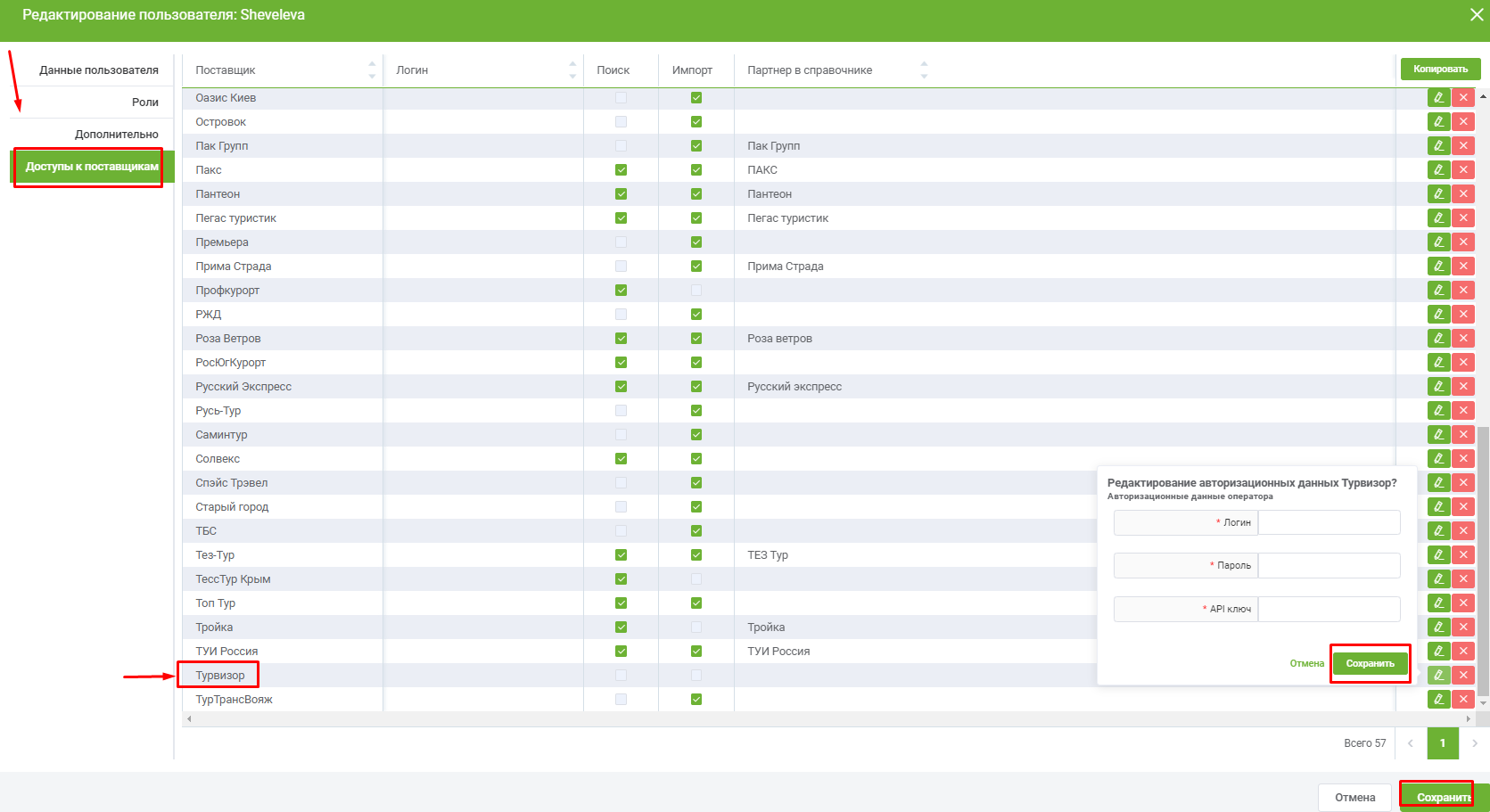Close the user editing dialog
The image size is (1490, 812).
pyautogui.click(x=1477, y=15)
